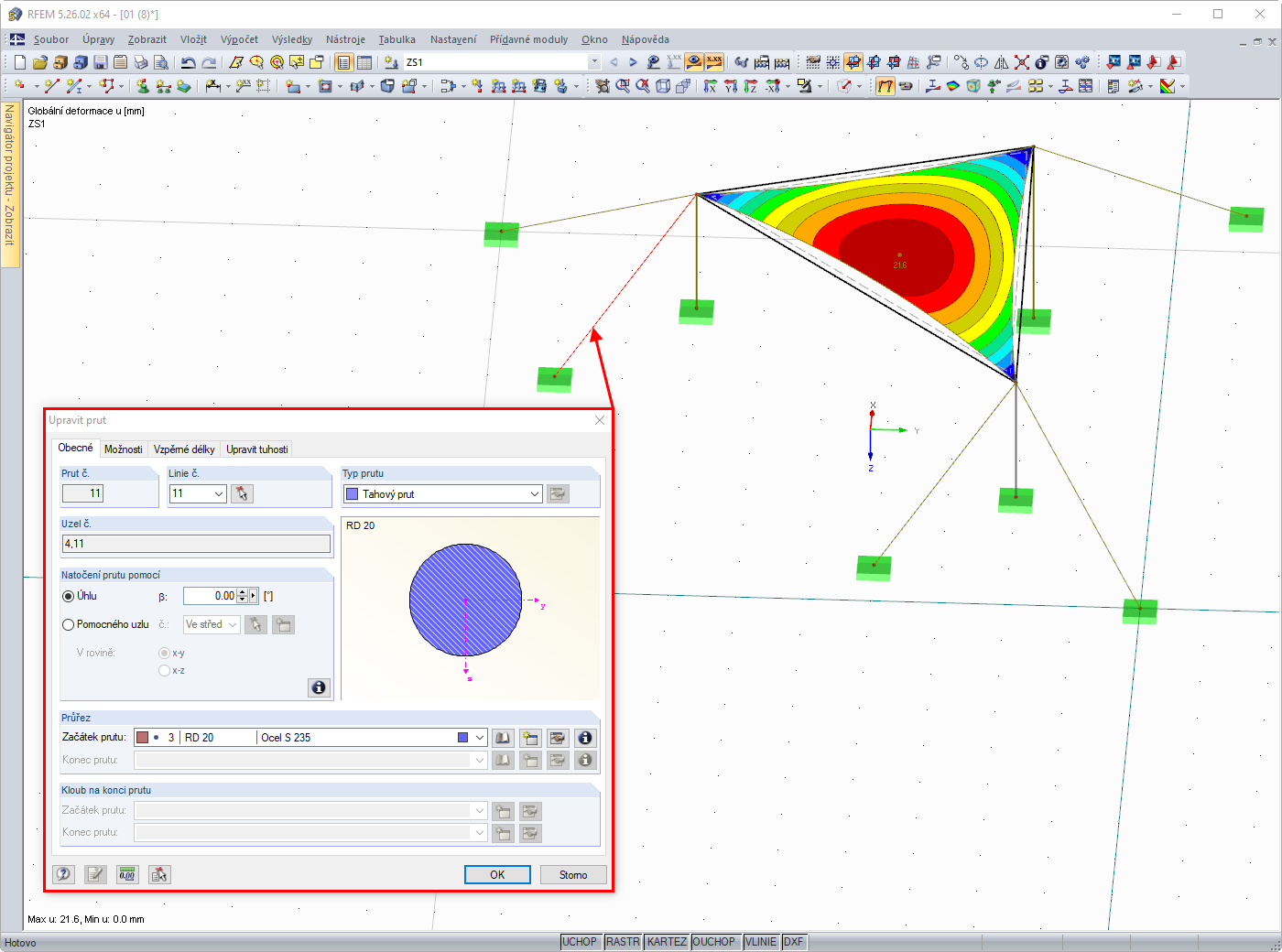This screenshot has width=1282, height=952.
Task: Go to next load case arrow
Action: (x=633, y=62)
